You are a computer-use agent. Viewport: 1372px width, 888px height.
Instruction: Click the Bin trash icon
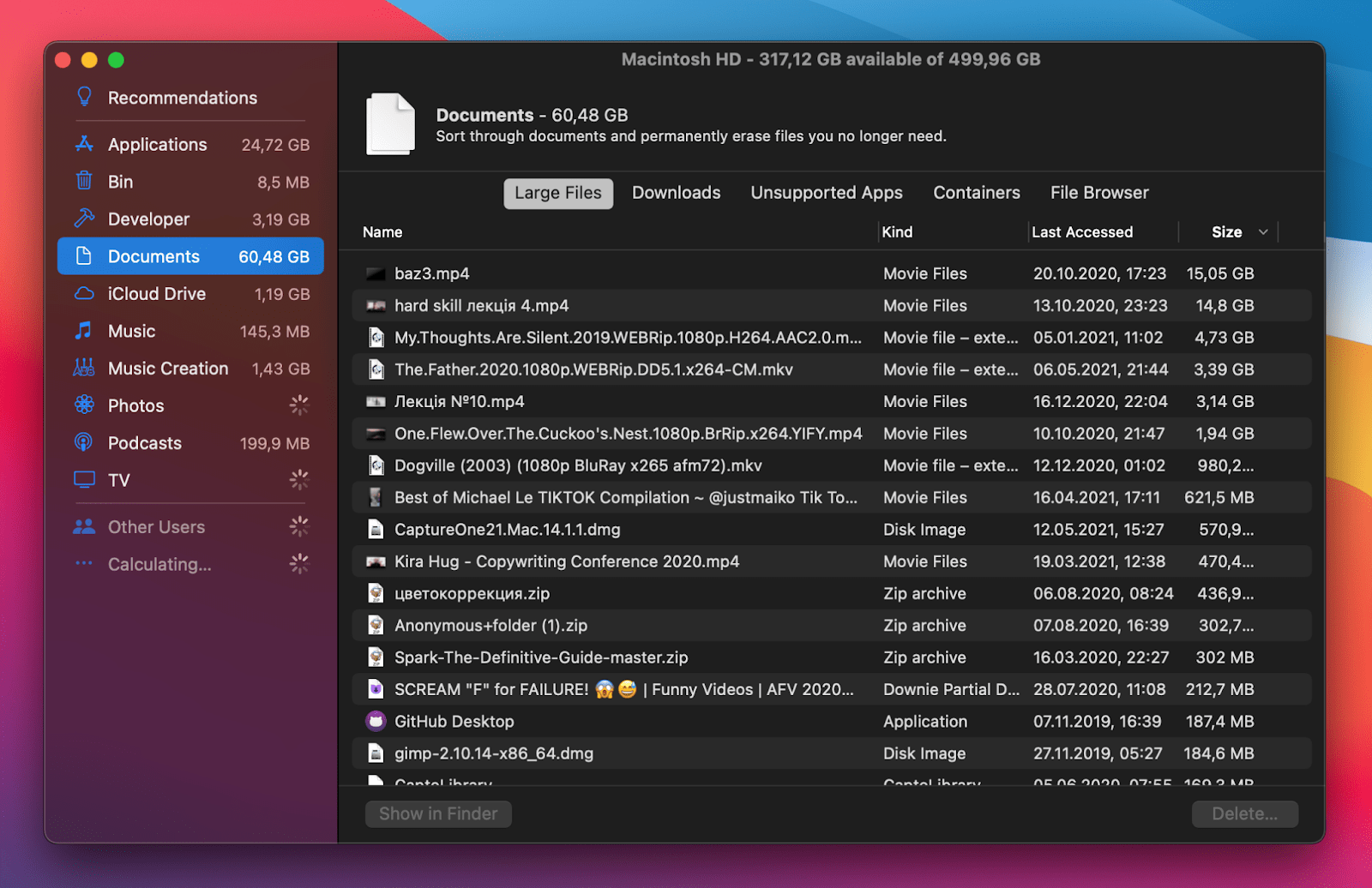point(84,181)
